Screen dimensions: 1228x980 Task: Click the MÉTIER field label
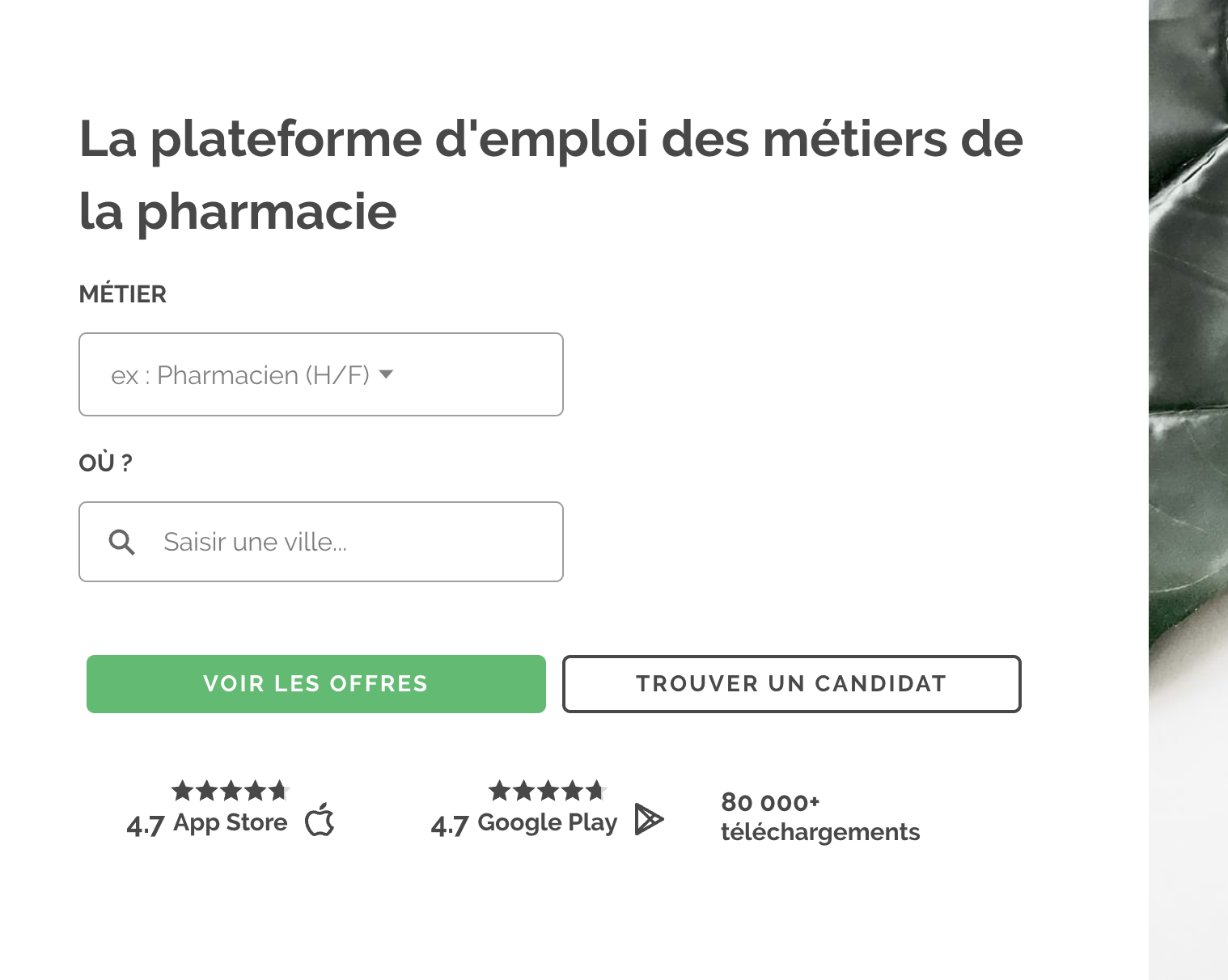(x=123, y=294)
